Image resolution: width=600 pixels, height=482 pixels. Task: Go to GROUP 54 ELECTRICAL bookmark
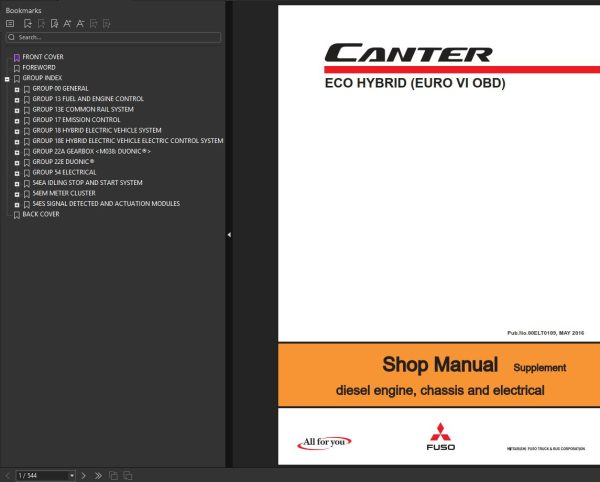pos(64,173)
